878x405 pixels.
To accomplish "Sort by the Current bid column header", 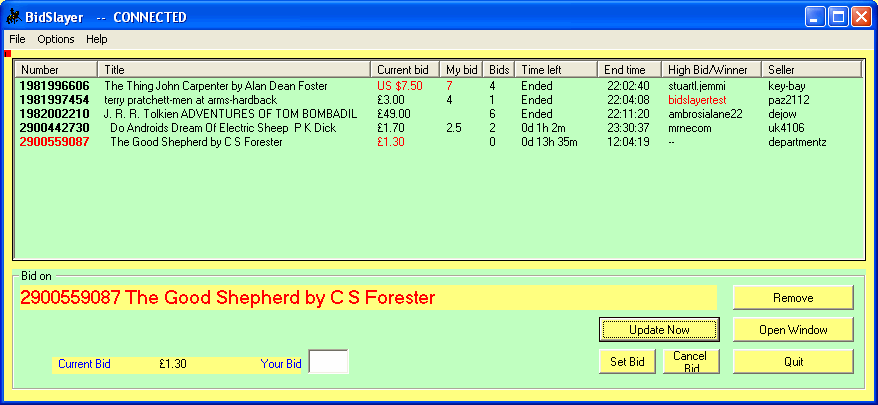I will (x=405, y=69).
